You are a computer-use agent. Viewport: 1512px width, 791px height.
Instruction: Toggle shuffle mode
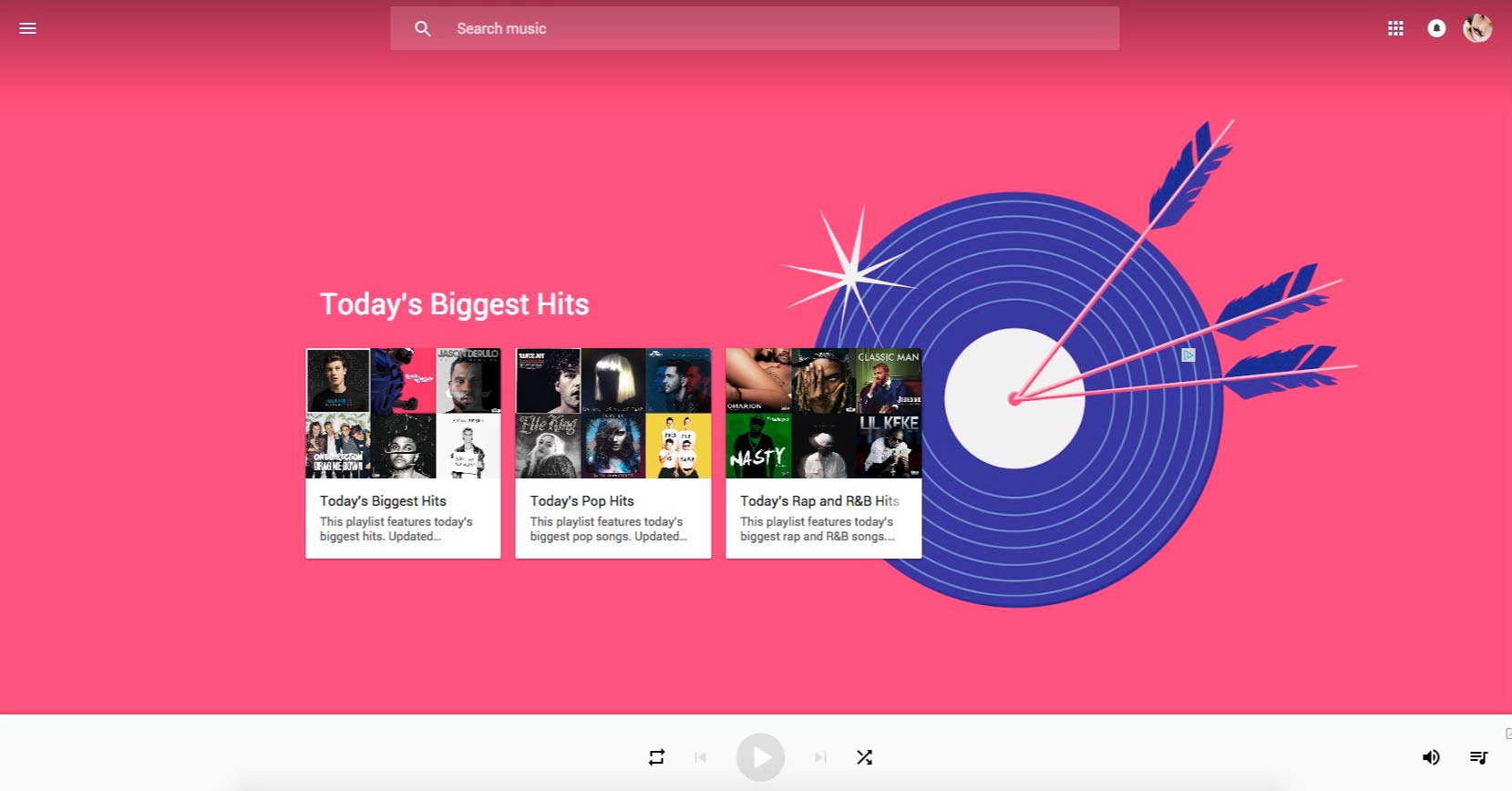(x=864, y=757)
